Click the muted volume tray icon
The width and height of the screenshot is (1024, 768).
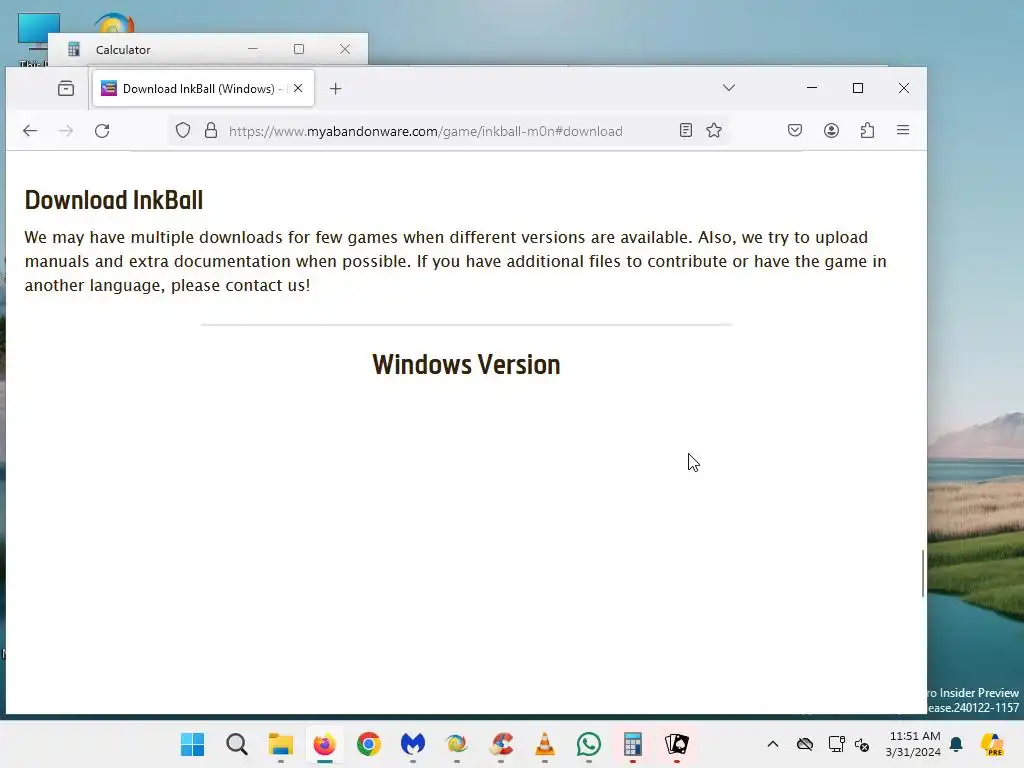point(862,744)
